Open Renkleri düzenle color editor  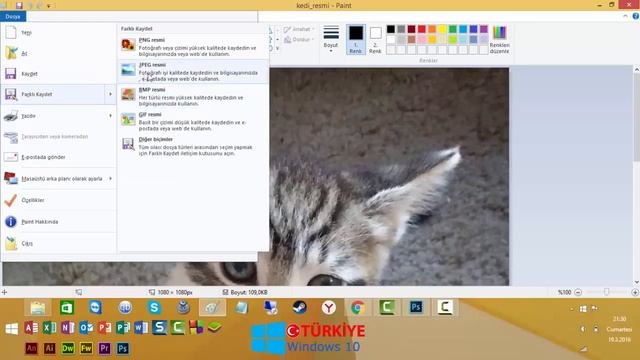[x=499, y=39]
